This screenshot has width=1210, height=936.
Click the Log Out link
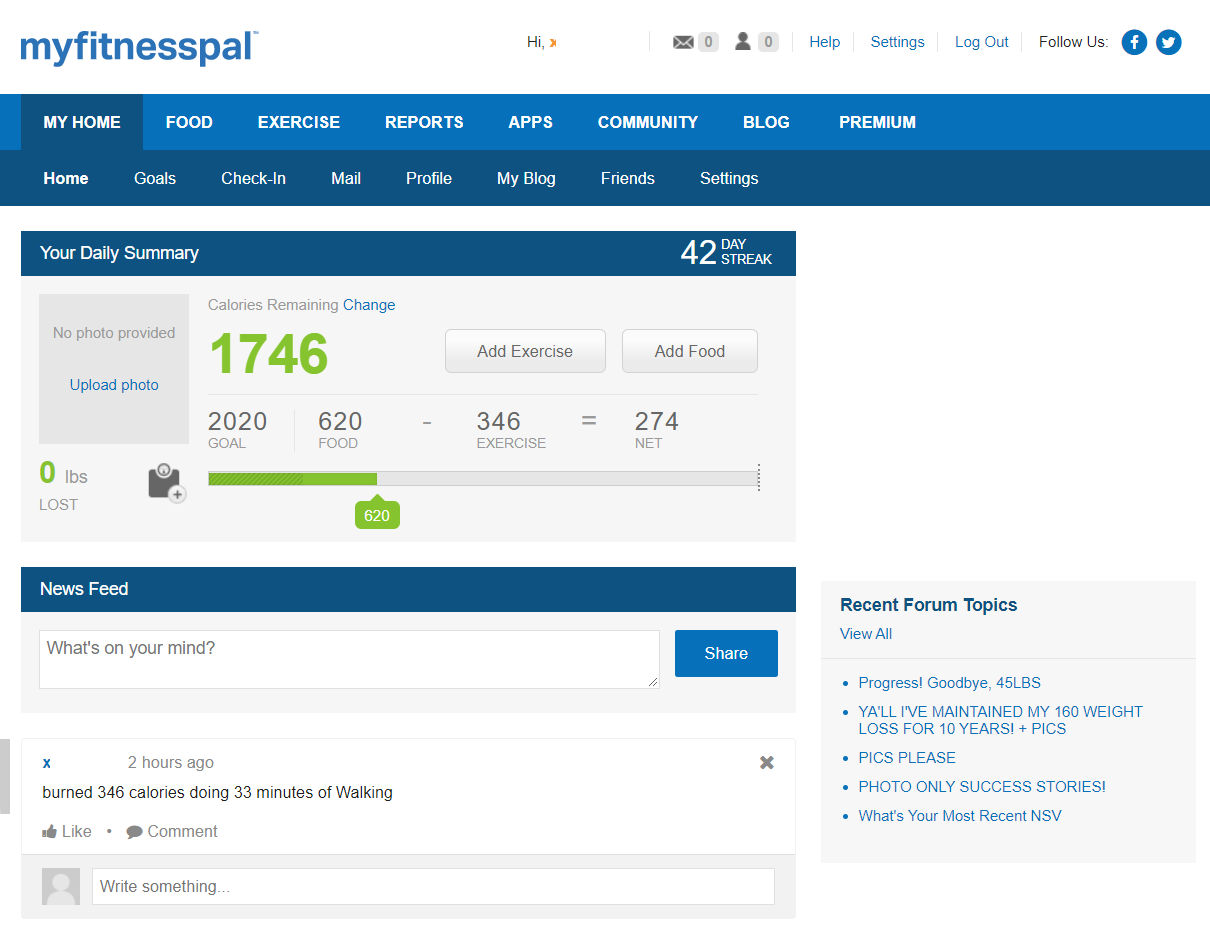[982, 42]
